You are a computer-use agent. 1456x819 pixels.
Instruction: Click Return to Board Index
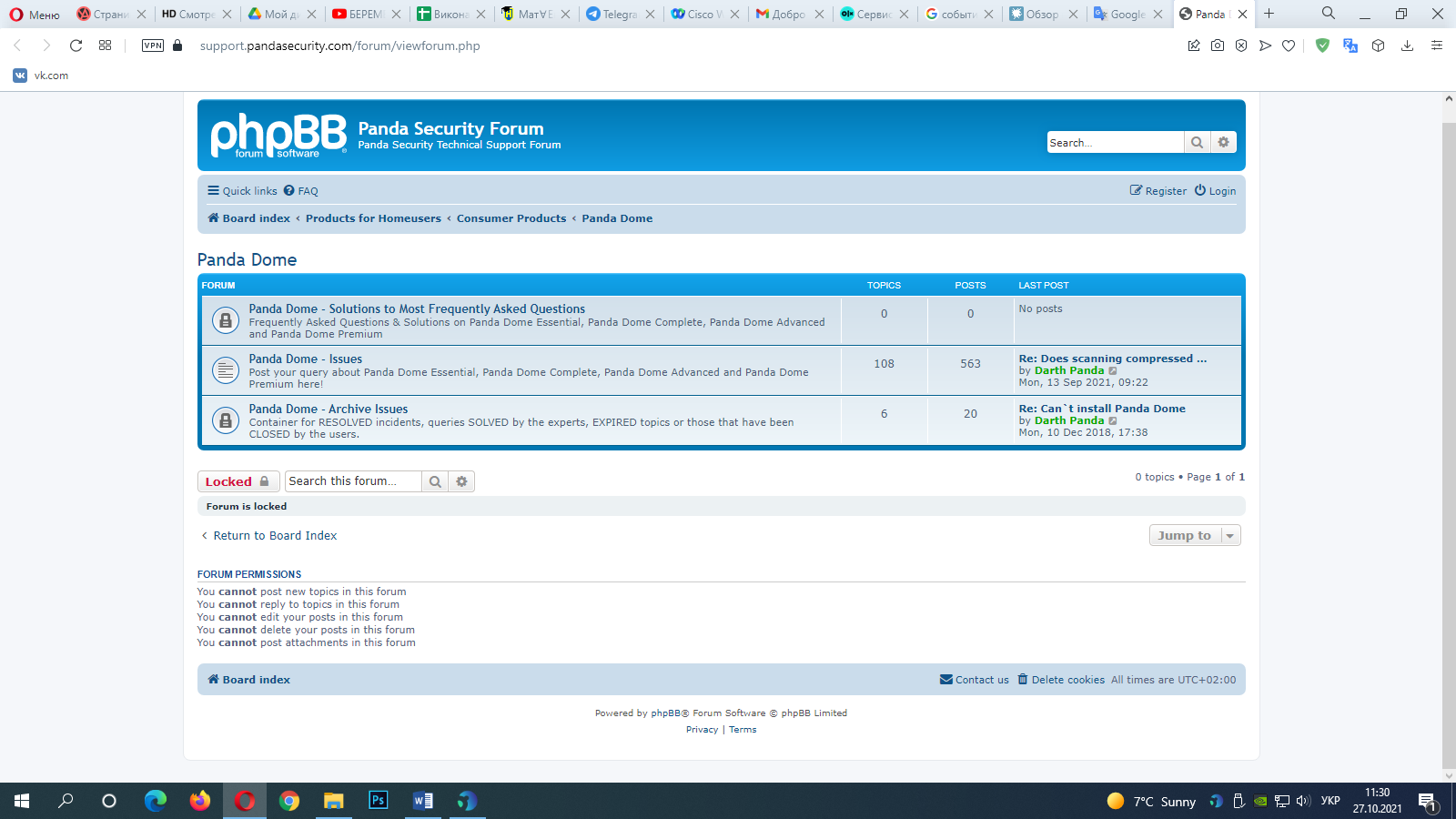point(268,536)
